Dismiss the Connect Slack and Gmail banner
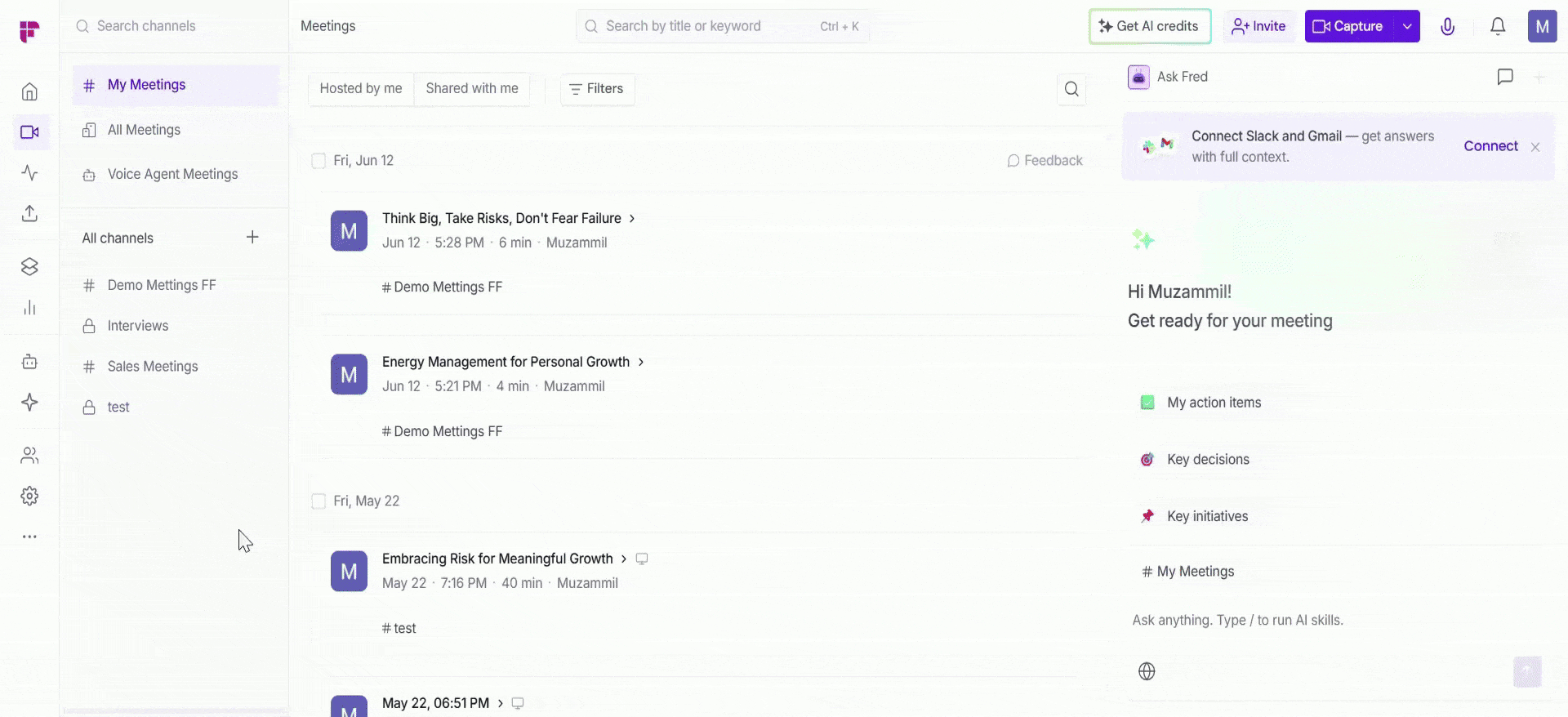Image resolution: width=1568 pixels, height=717 pixels. pyautogui.click(x=1535, y=147)
